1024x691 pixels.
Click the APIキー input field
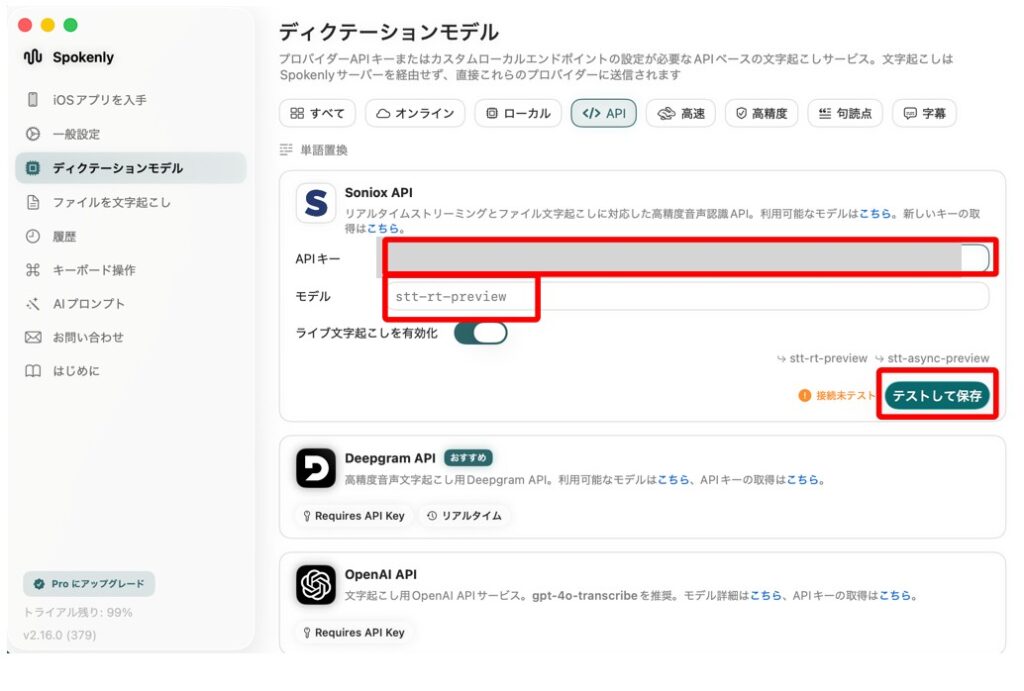[680, 259]
